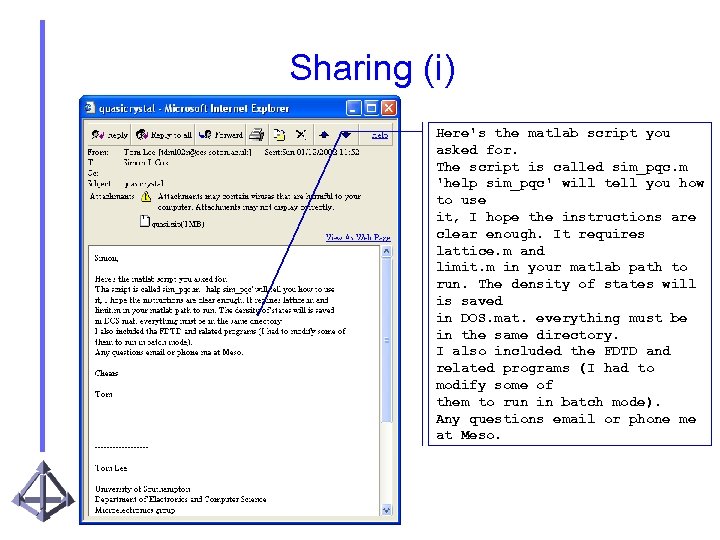Go to previous message with up arrow
720x540 pixels.
324,135
